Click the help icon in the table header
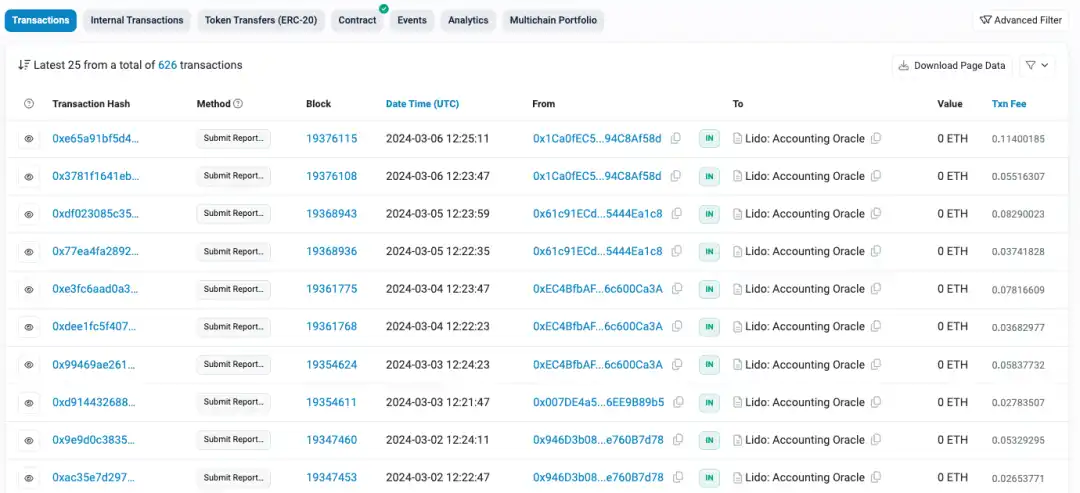Image resolution: width=1080 pixels, height=493 pixels. click(28, 104)
